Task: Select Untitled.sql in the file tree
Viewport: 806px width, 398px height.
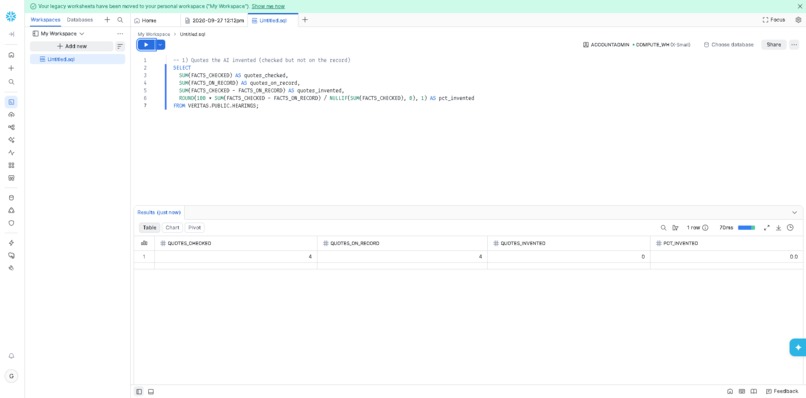Action: [78, 59]
